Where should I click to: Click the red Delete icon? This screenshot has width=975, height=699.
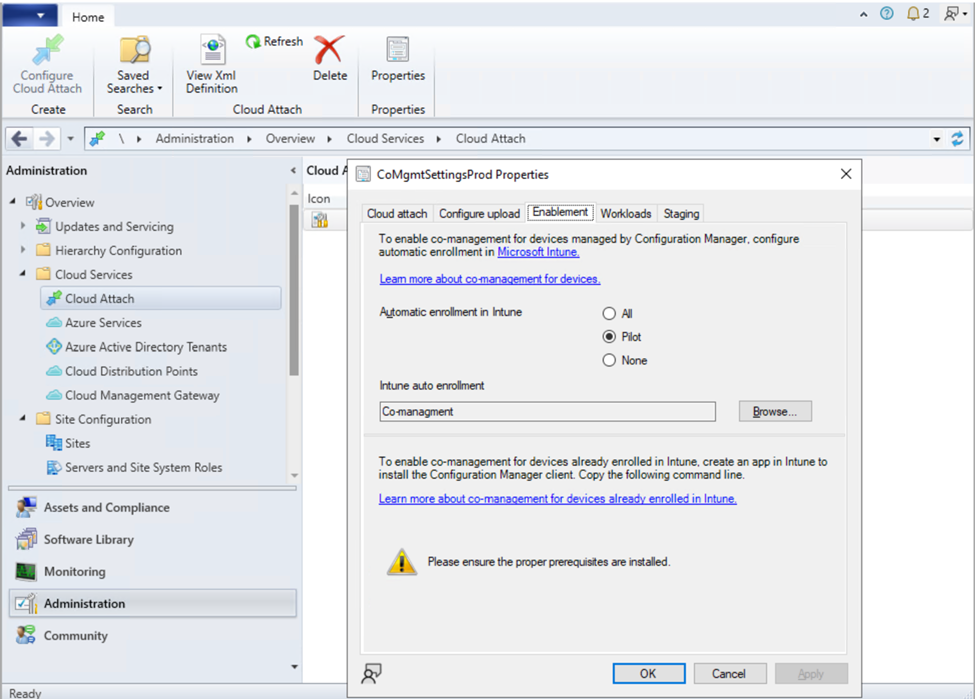tap(330, 50)
